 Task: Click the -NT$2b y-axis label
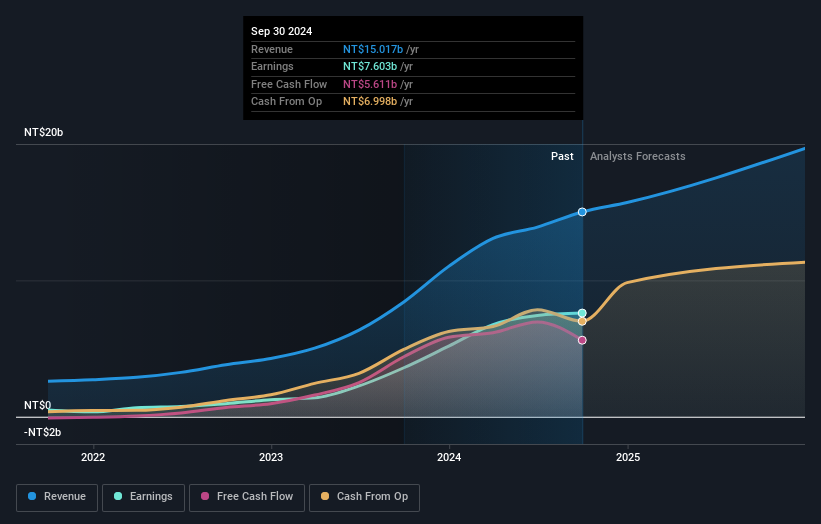(x=42, y=432)
